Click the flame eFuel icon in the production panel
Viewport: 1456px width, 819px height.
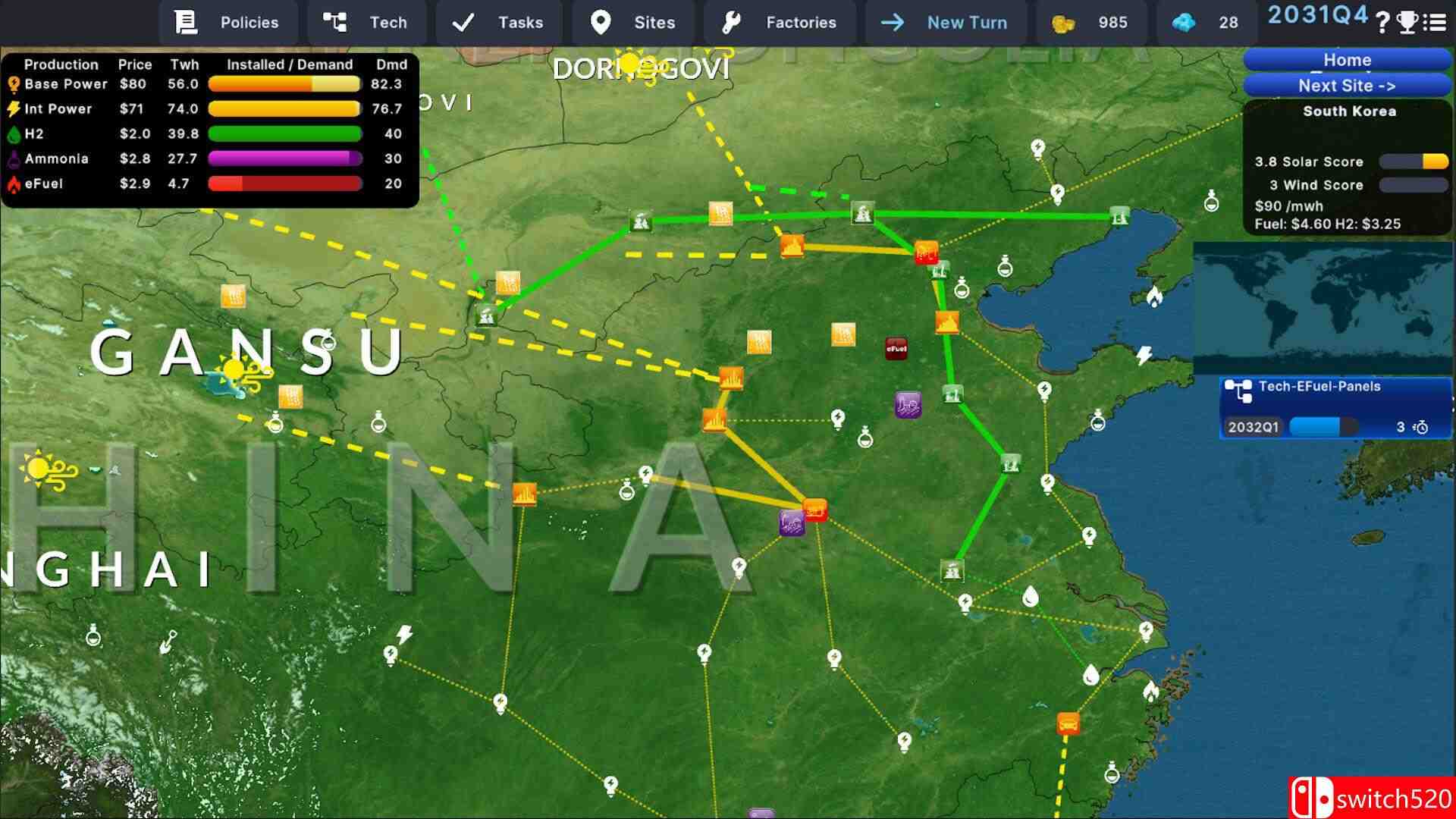pos(15,184)
